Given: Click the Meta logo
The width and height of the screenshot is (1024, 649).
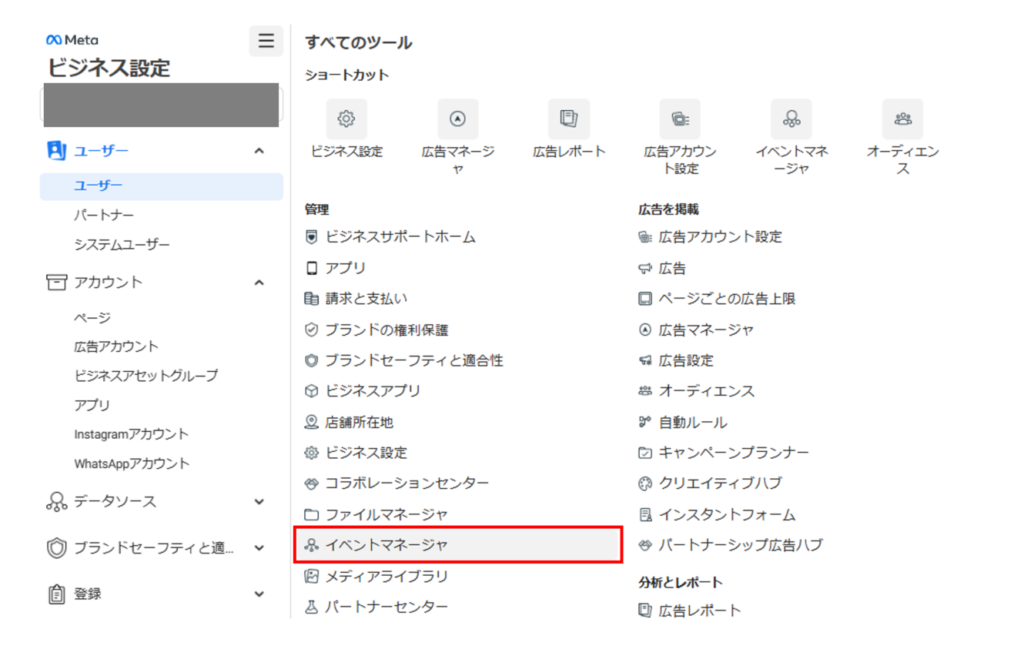Looking at the screenshot, I should [72, 40].
